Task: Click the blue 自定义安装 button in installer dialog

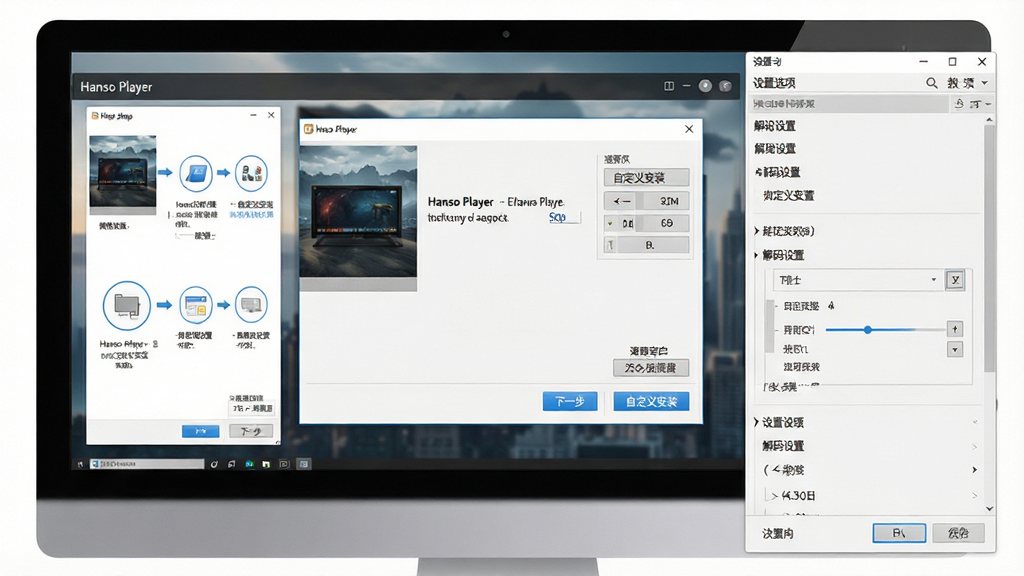Action: pyautogui.click(x=651, y=401)
